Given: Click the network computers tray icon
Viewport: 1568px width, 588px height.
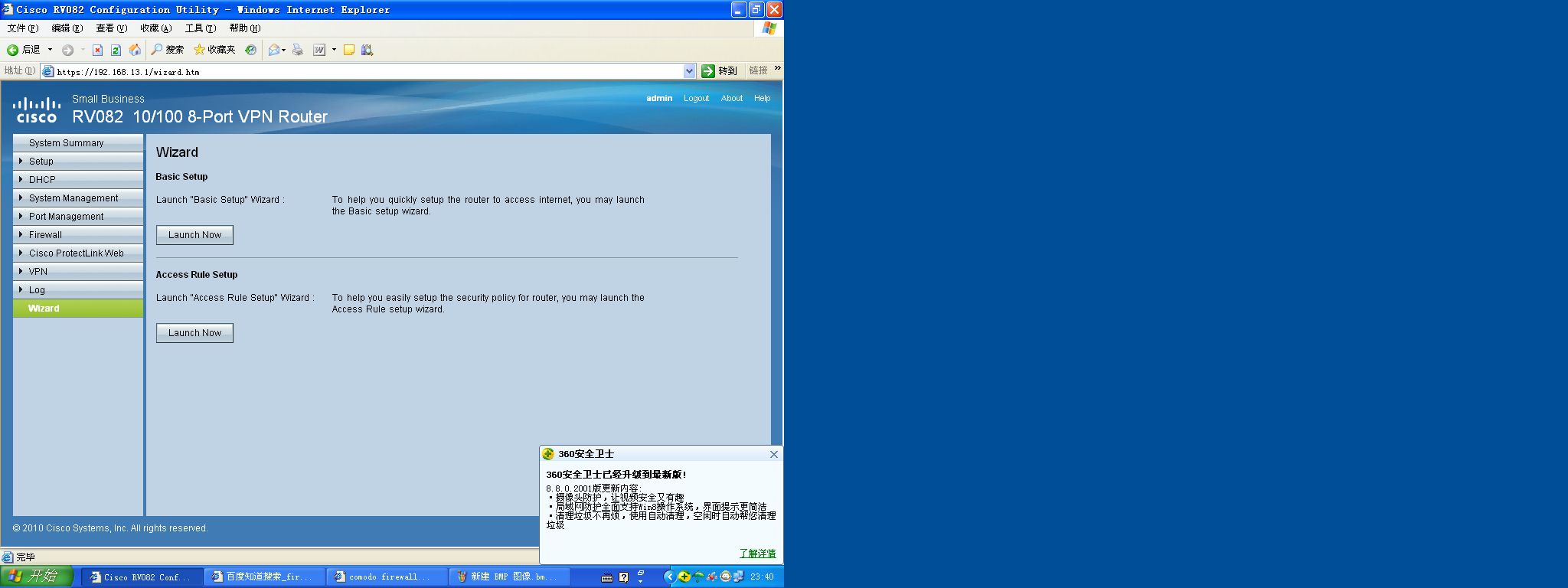Looking at the screenshot, I should coord(739,577).
